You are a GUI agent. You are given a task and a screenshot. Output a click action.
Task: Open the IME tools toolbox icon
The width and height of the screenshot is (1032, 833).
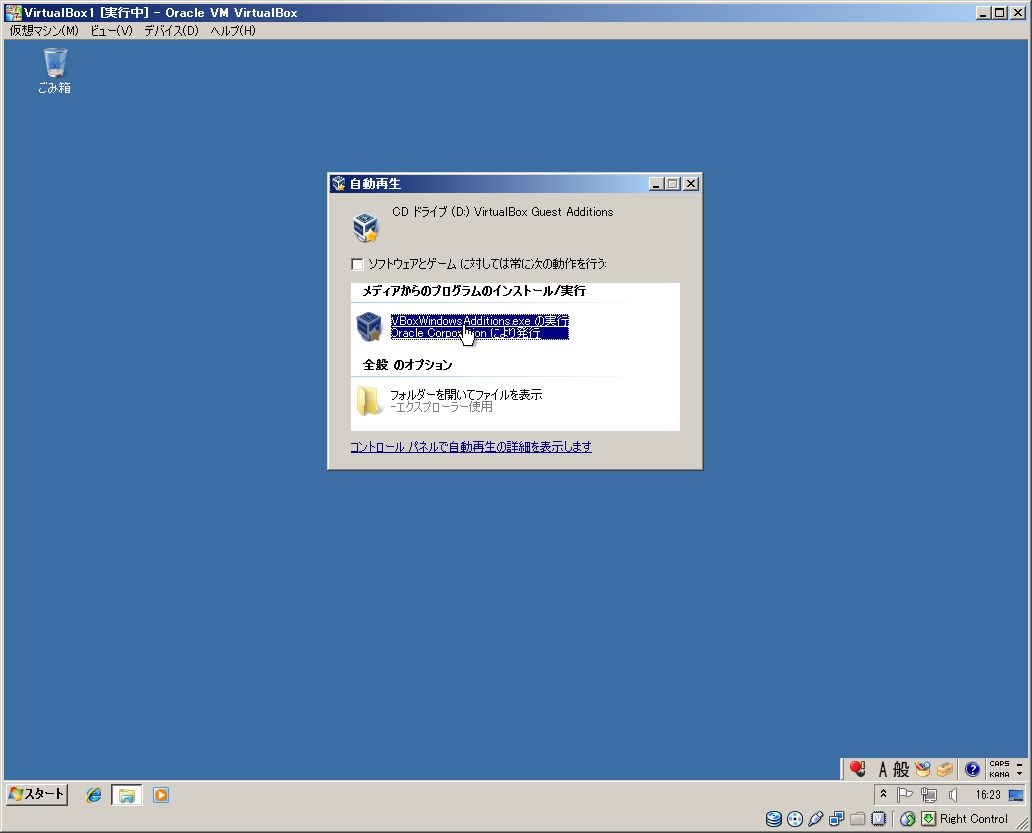[x=944, y=769]
